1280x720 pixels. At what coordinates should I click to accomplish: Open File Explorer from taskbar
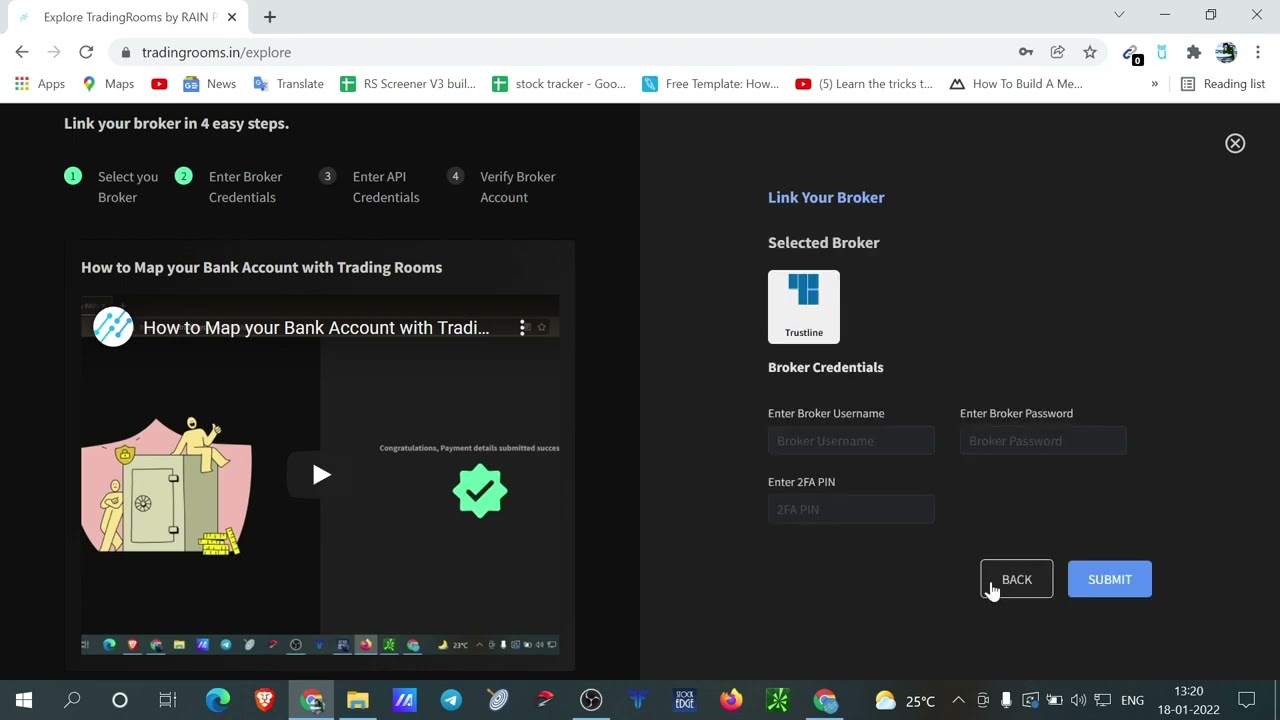(357, 700)
